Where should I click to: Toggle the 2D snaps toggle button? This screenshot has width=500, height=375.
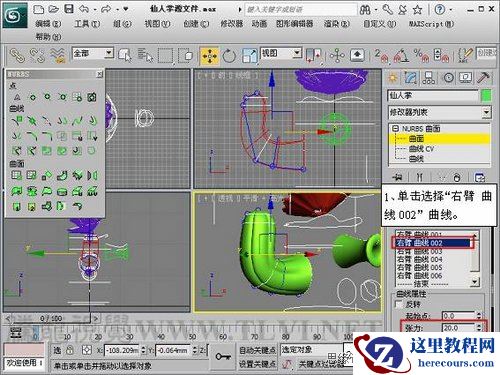click(381, 56)
